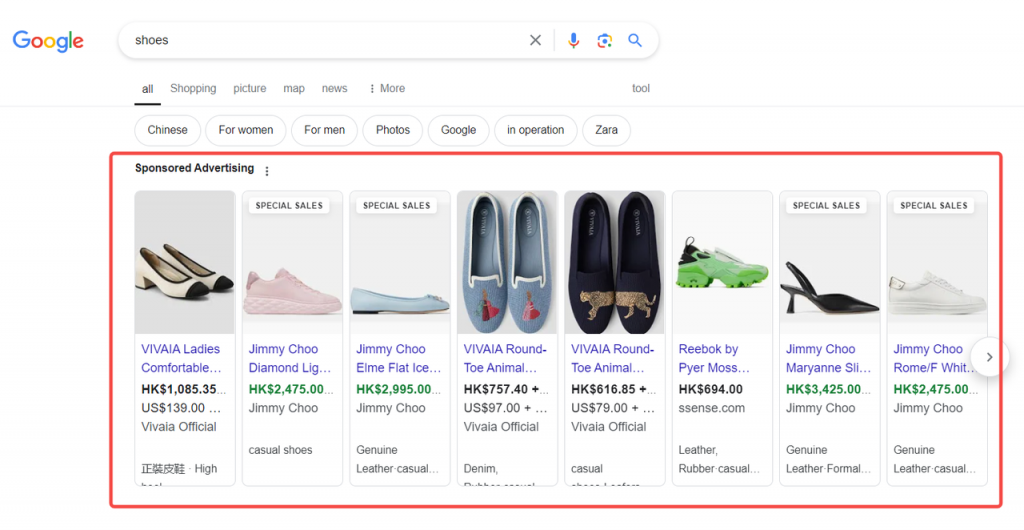
Task: Open Google Lens image search
Action: tap(605, 40)
